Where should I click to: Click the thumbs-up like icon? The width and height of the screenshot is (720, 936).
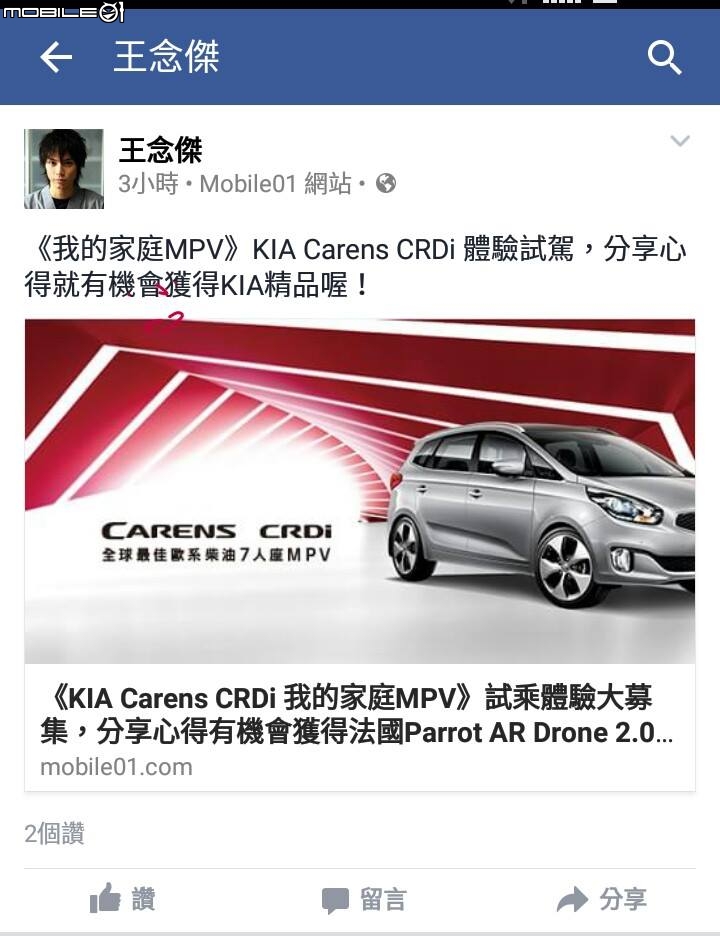point(105,898)
